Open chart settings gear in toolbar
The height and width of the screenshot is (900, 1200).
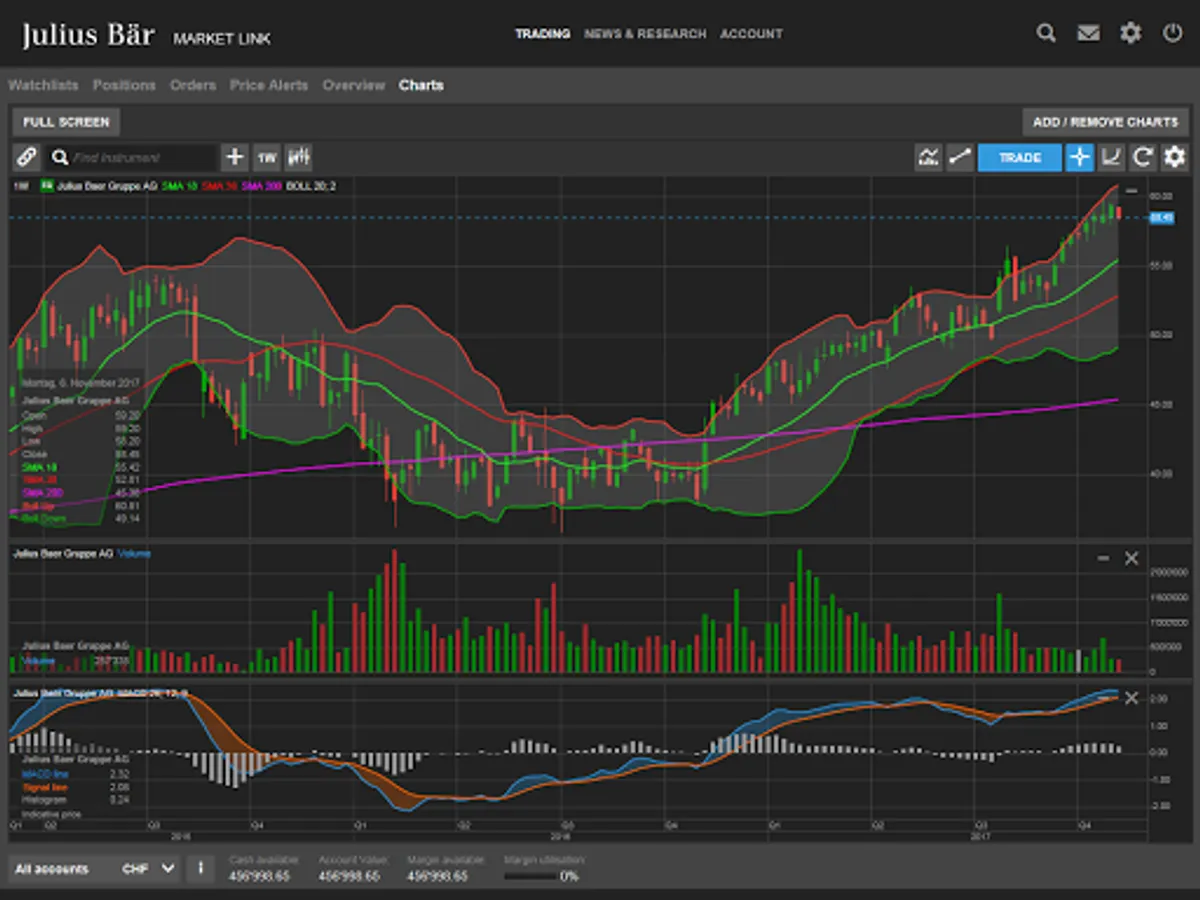click(x=1174, y=157)
